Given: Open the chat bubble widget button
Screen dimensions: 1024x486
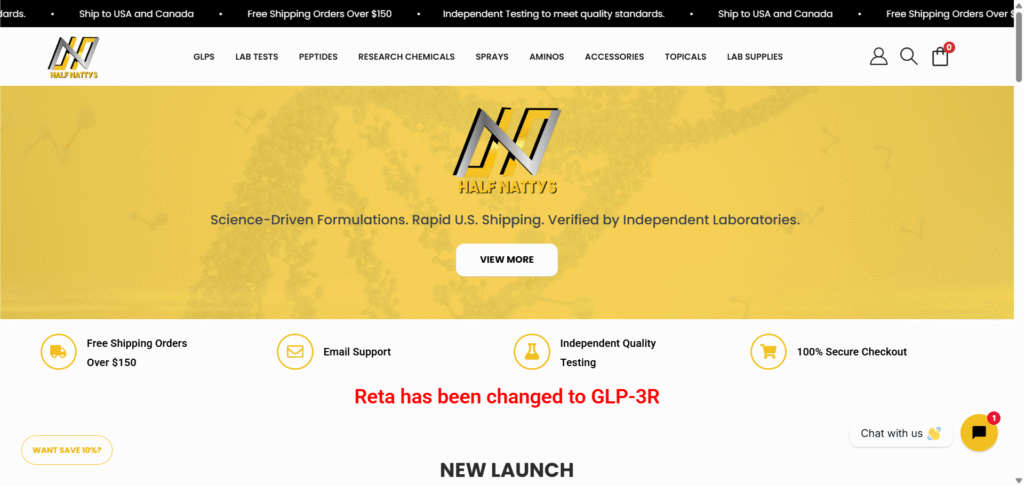Looking at the screenshot, I should (979, 433).
